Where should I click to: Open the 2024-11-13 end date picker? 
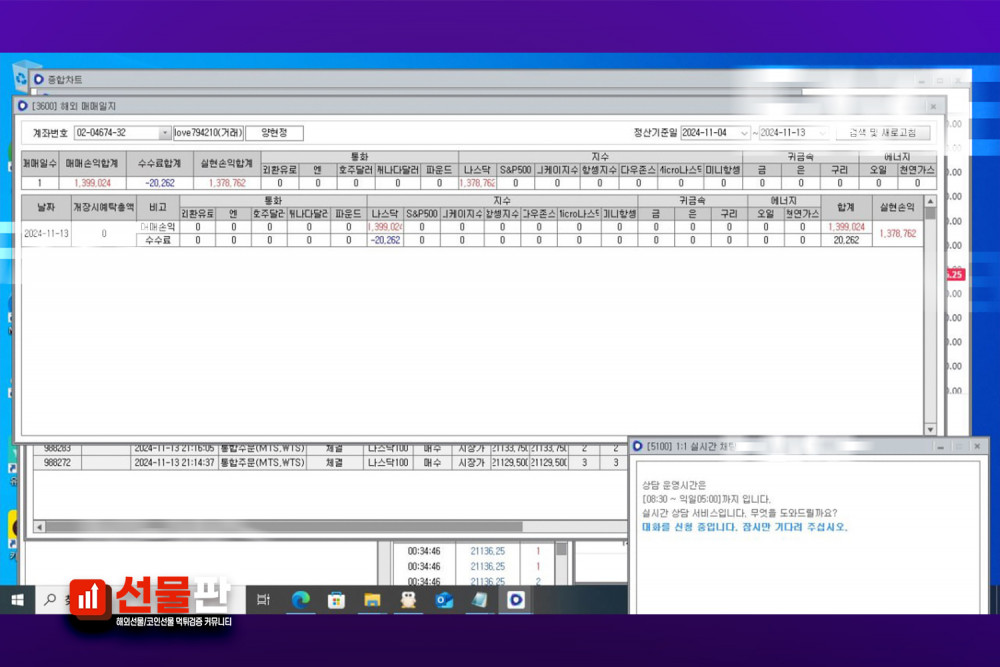click(x=823, y=133)
